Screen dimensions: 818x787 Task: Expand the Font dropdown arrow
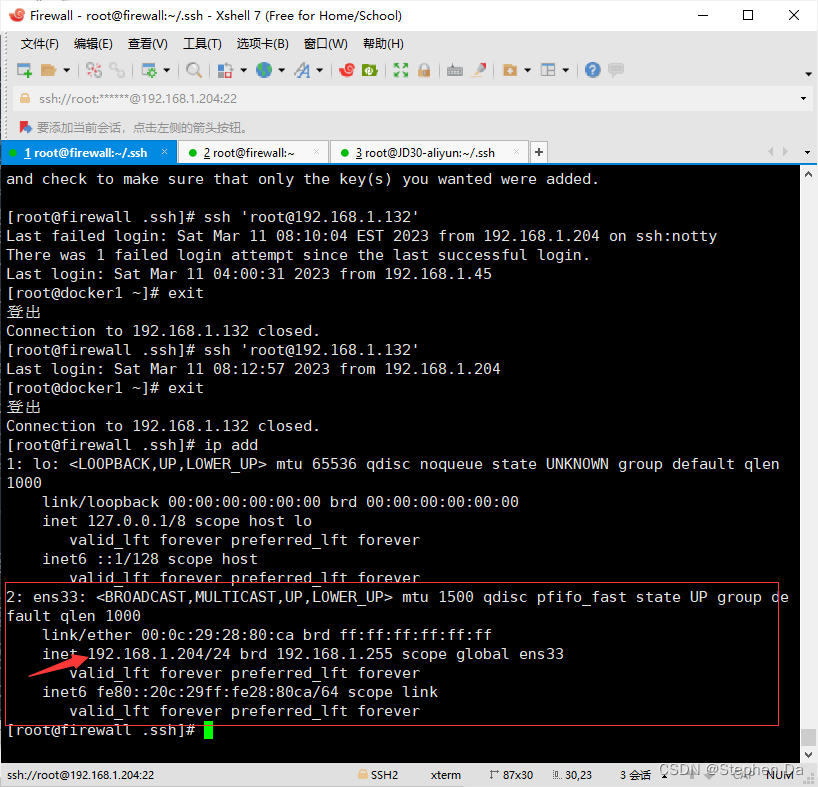(x=320, y=70)
